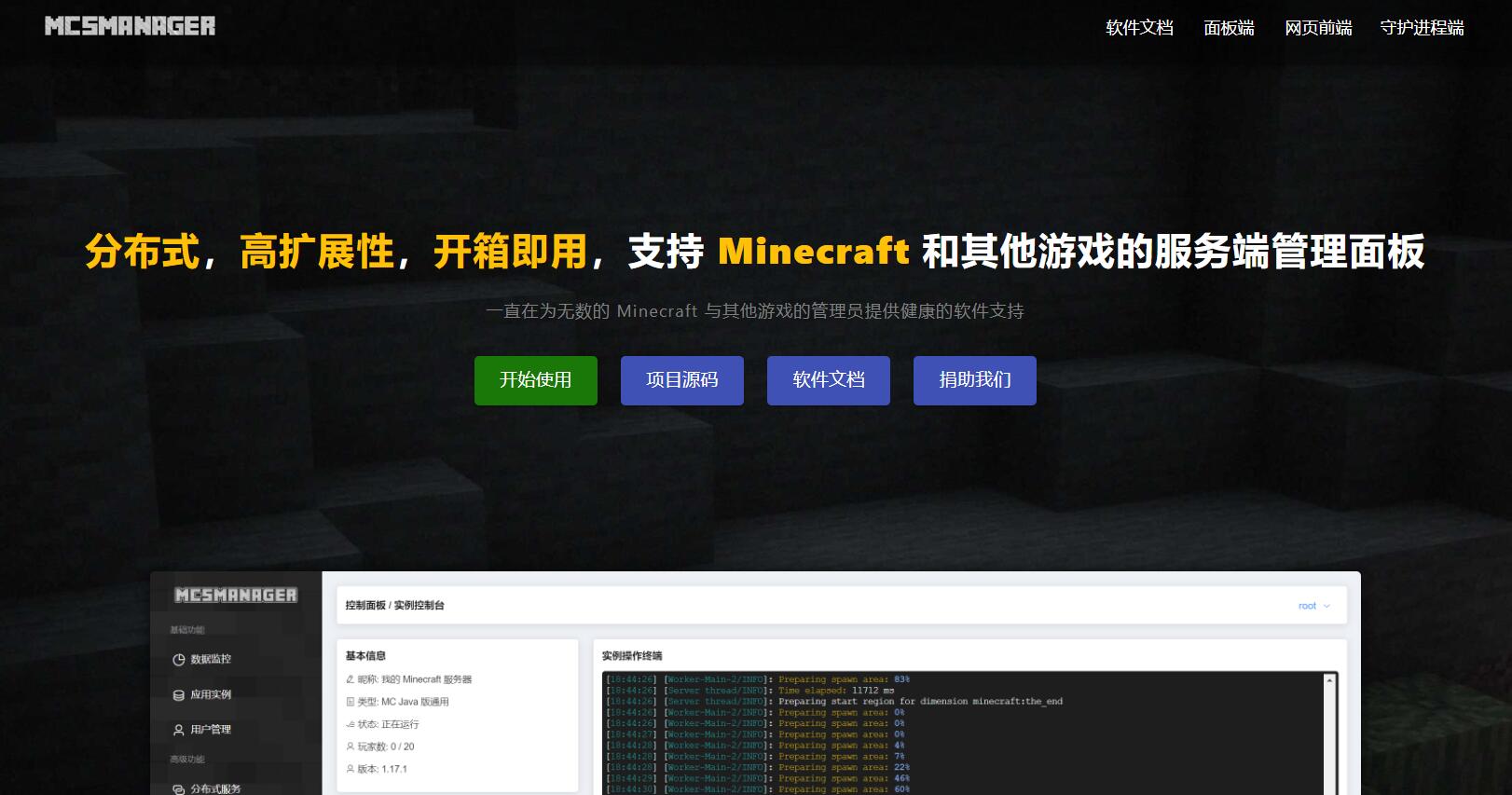Click the 用户管理 person icon in sidebar
Viewport: 1512px width, 795px height.
pos(179,731)
